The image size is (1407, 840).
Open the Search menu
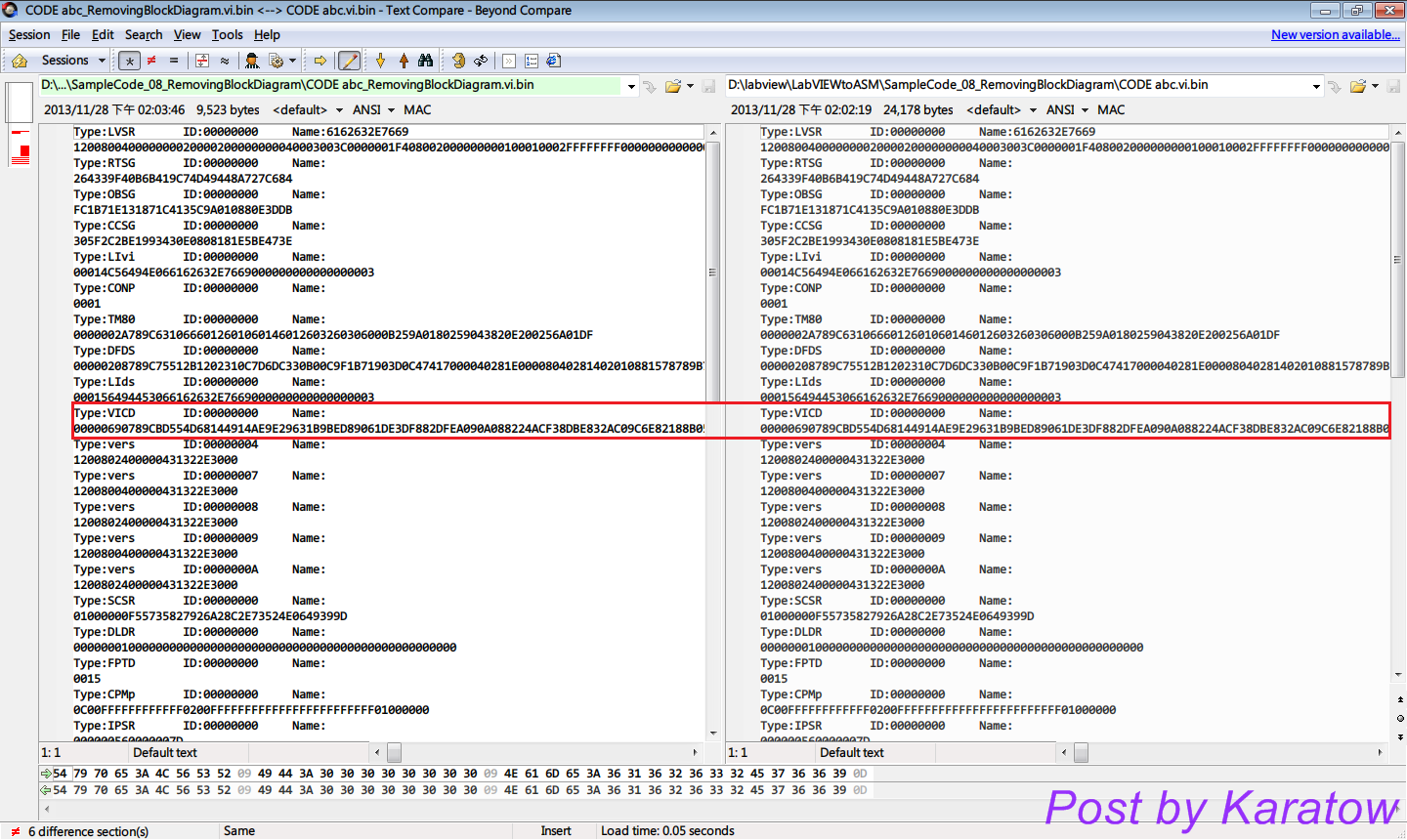[144, 34]
